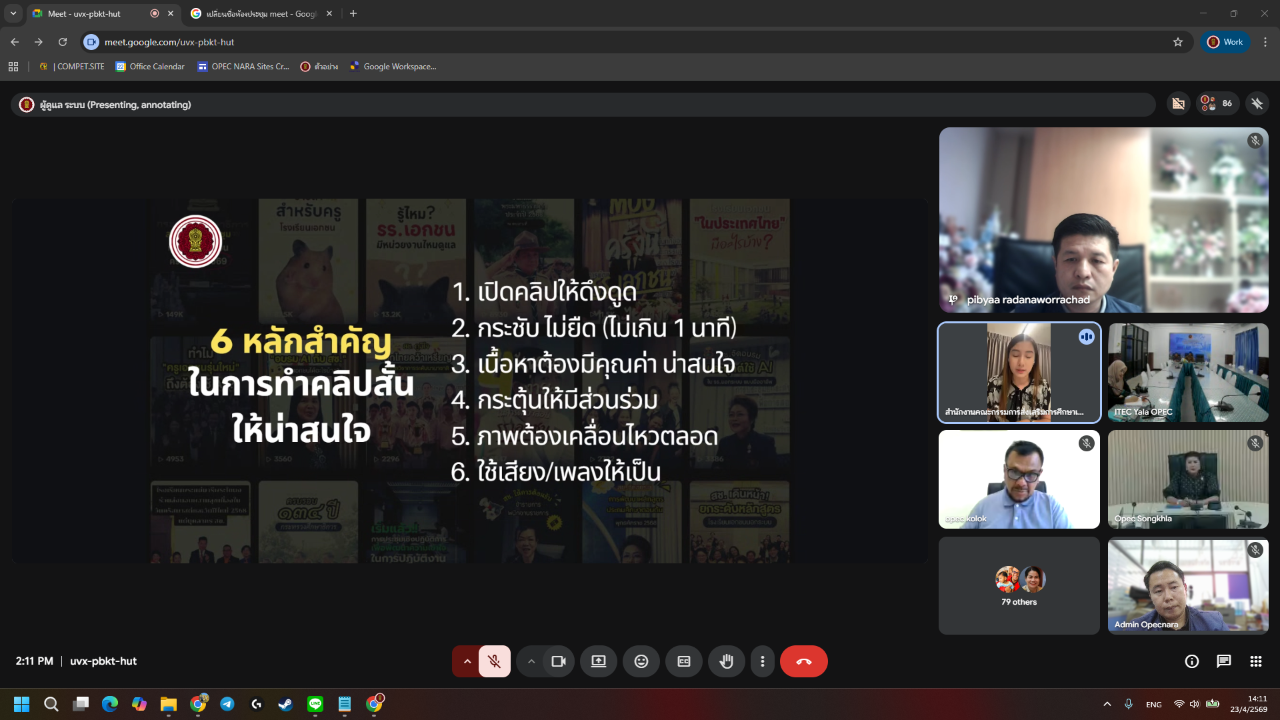Image resolution: width=1280 pixels, height=720 pixels.
Task: Open the Office Calendar bookmark
Action: pos(150,67)
